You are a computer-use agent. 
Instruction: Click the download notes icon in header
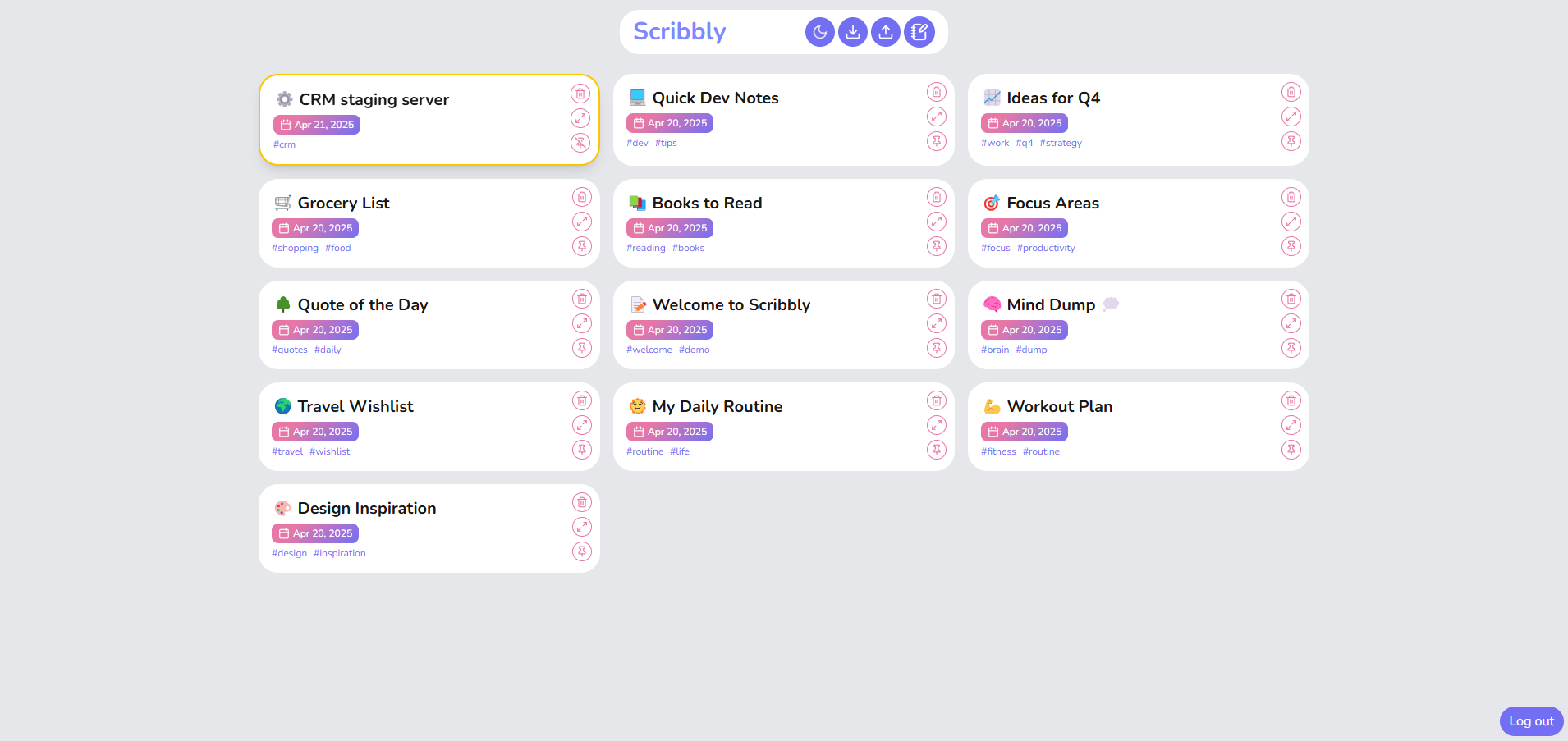(x=853, y=32)
